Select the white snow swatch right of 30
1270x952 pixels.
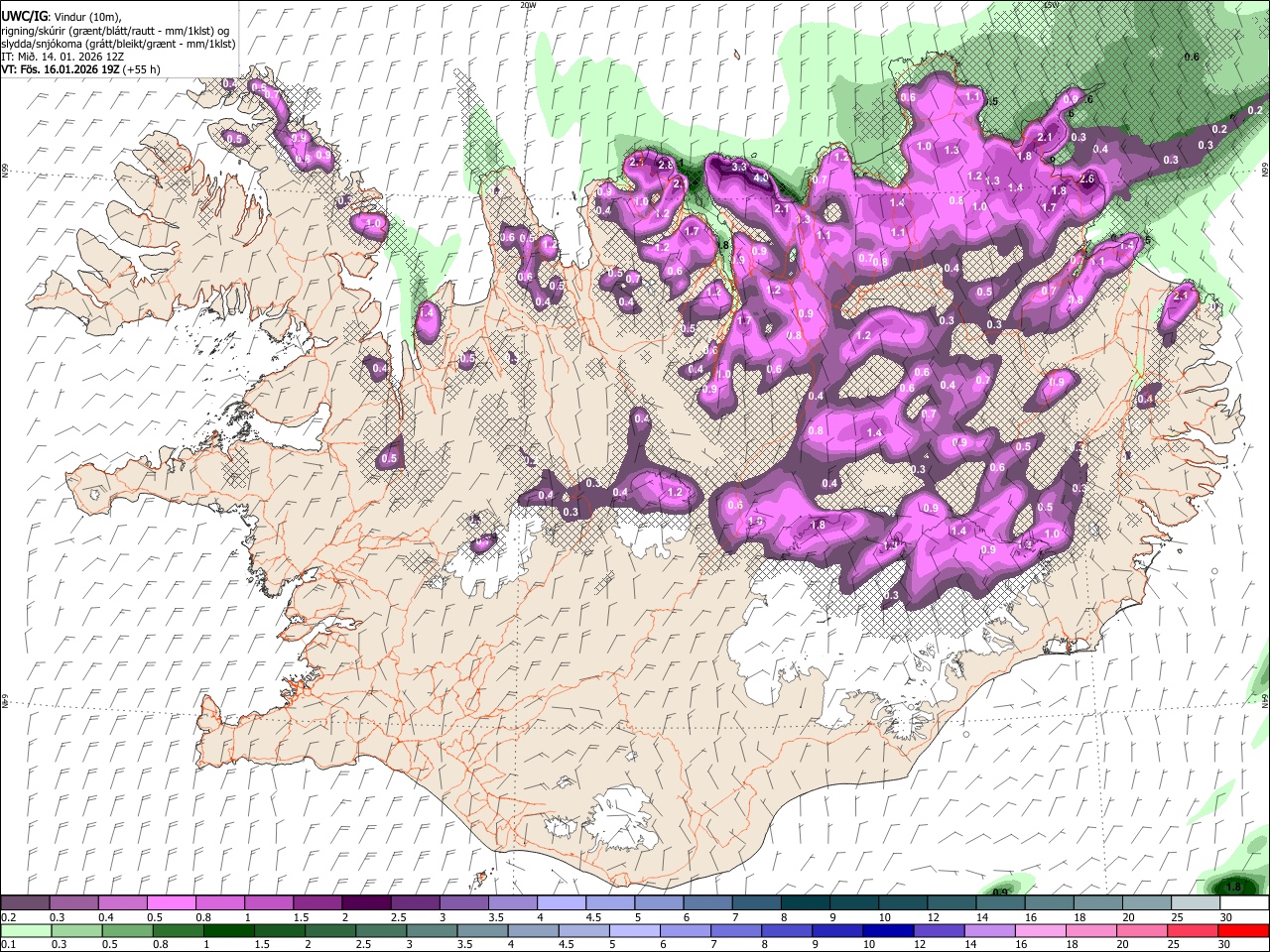coord(1244,903)
